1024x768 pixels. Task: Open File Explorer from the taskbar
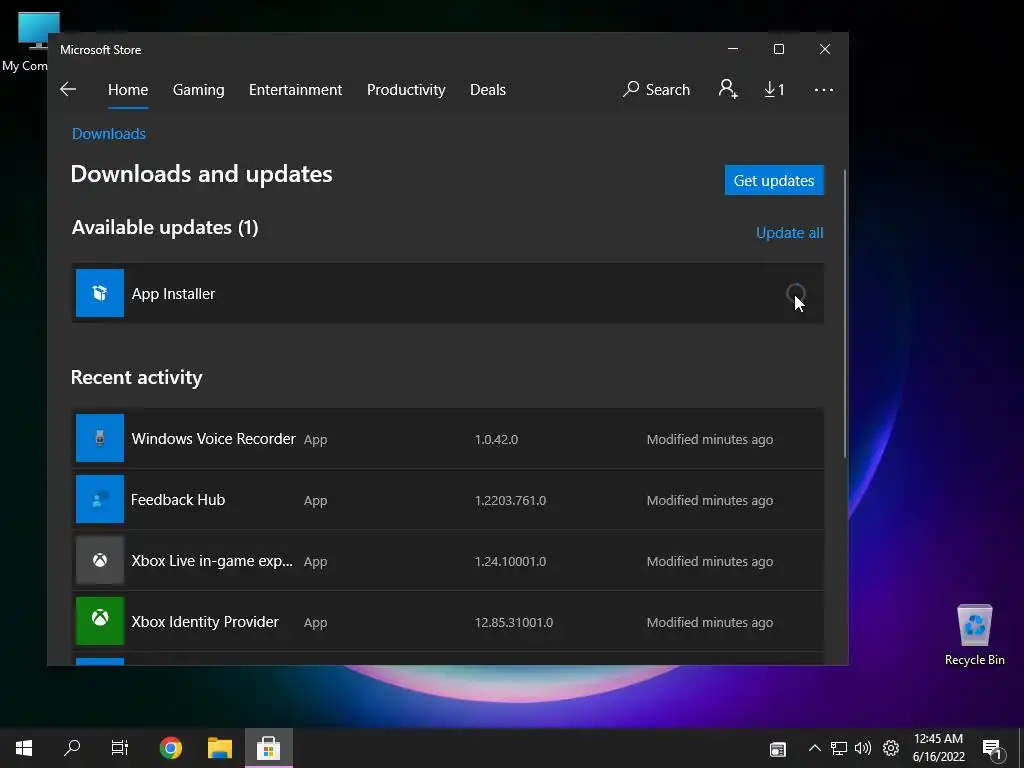coord(220,748)
